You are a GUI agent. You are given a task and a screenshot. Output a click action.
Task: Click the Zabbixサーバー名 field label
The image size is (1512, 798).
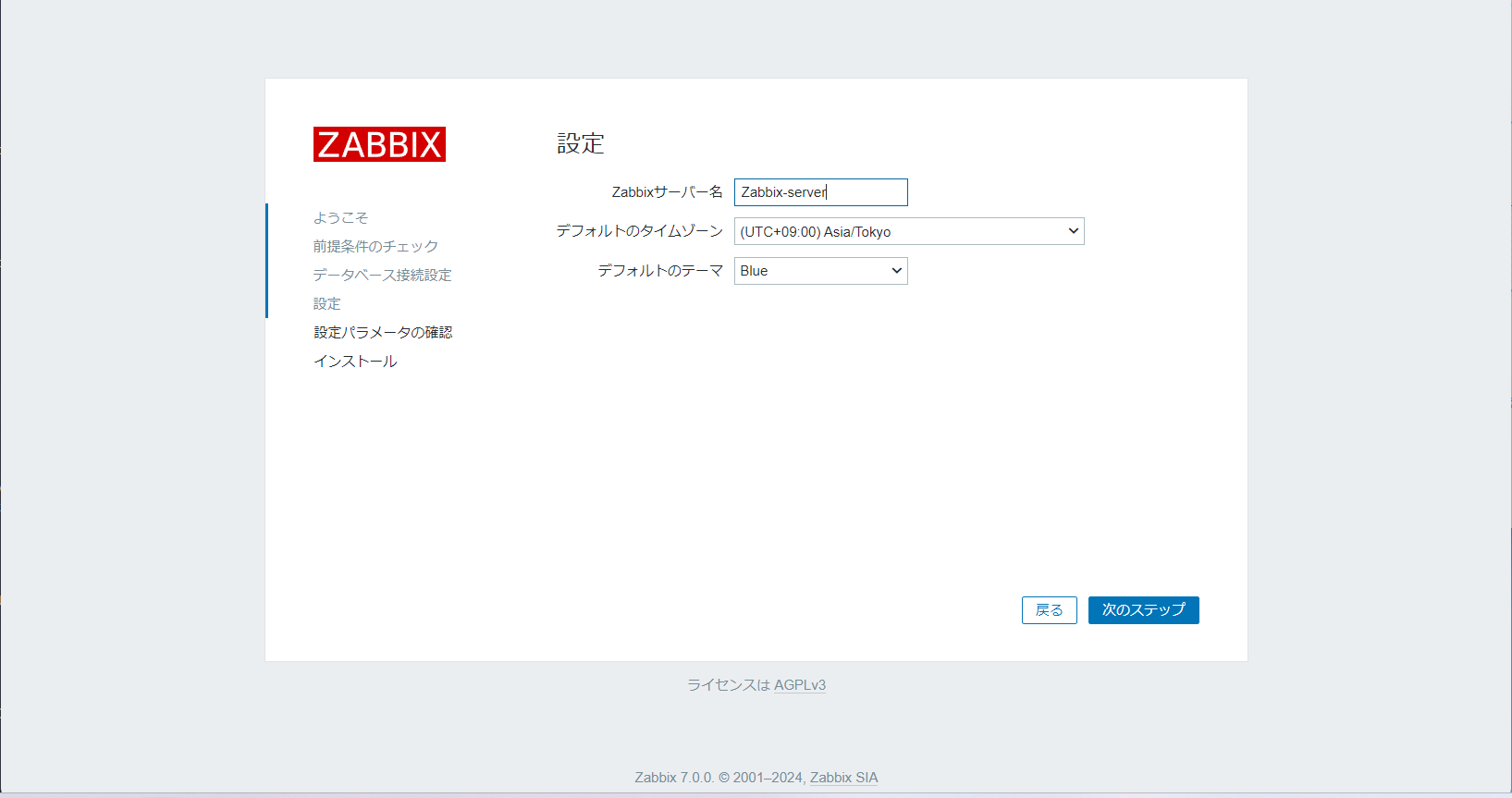point(667,192)
